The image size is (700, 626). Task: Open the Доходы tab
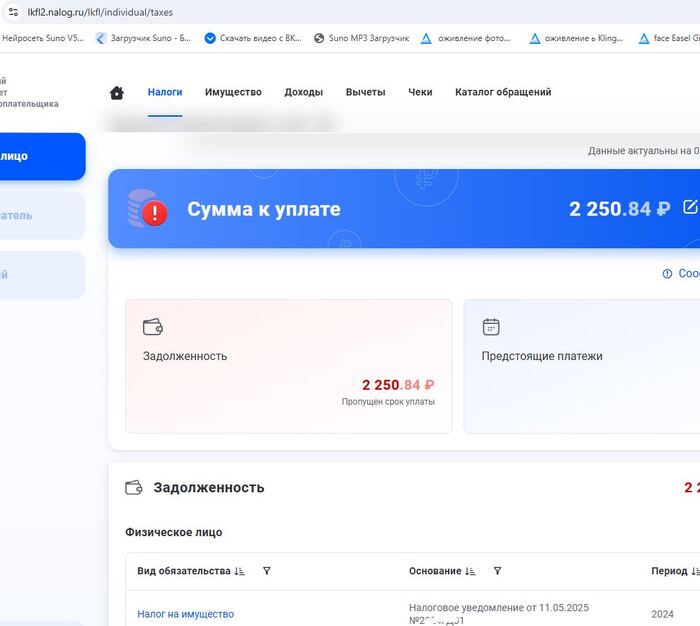(303, 92)
